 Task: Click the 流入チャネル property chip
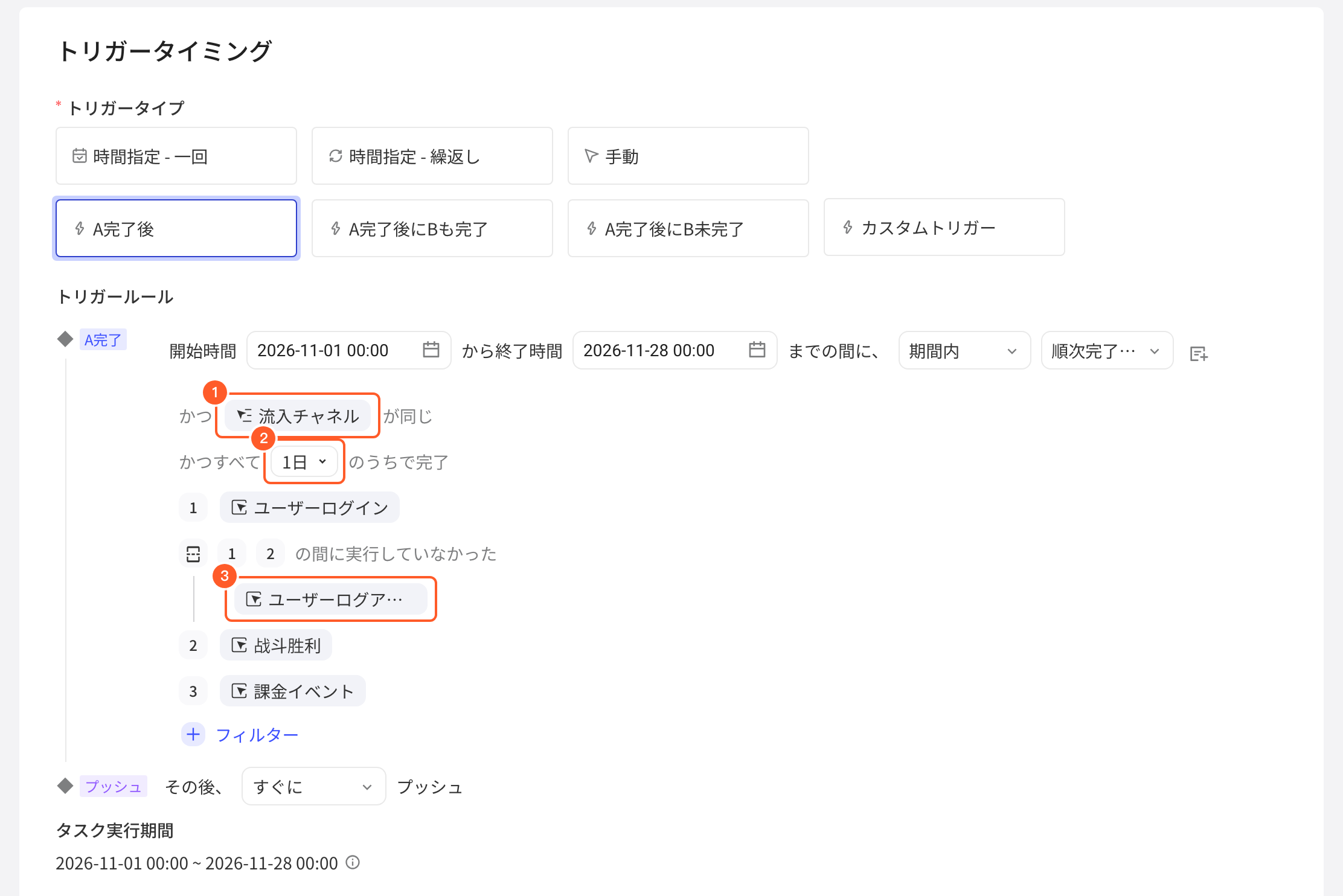coord(298,415)
